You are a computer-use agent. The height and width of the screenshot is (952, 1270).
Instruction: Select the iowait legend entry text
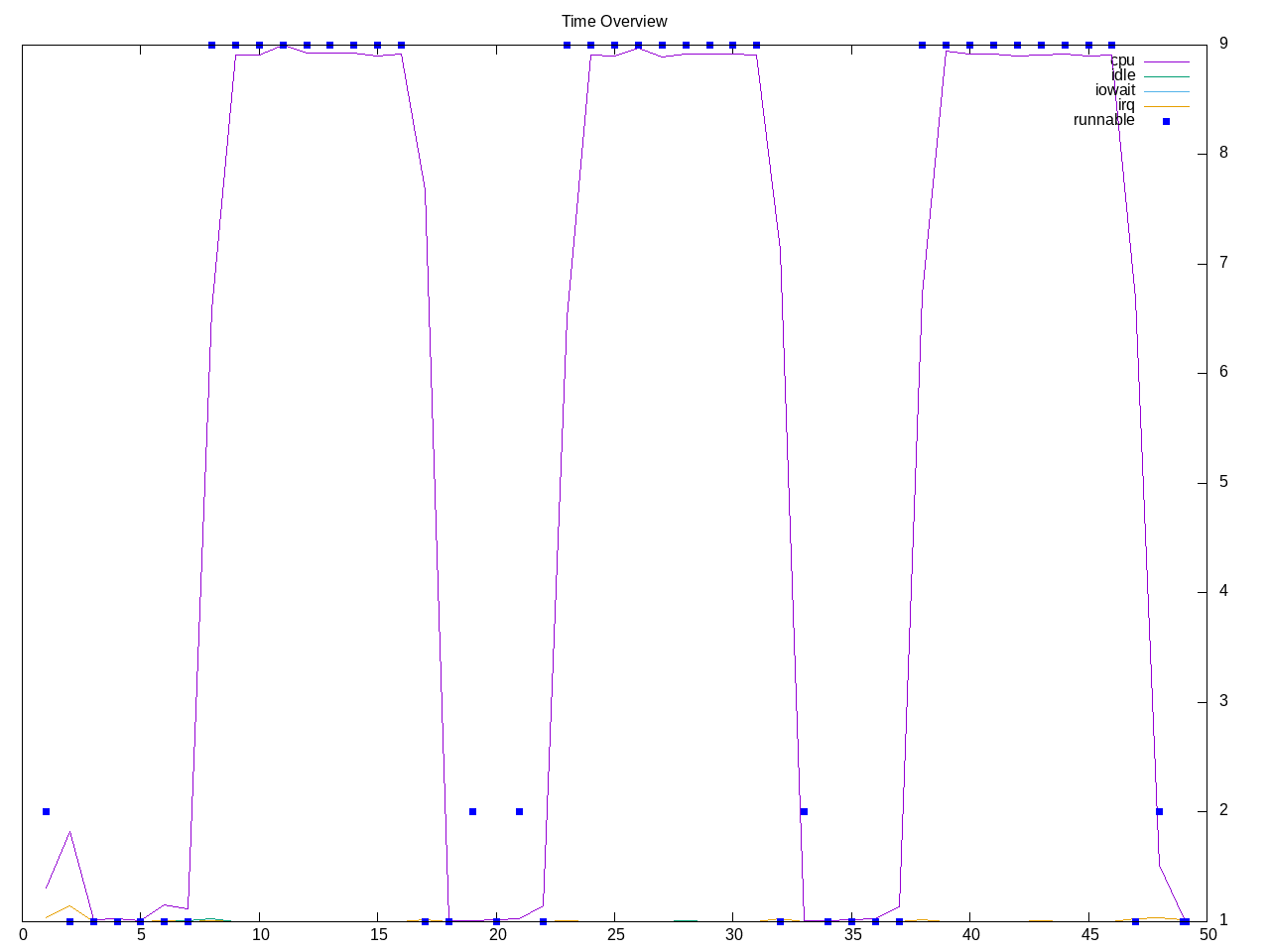tap(1115, 91)
